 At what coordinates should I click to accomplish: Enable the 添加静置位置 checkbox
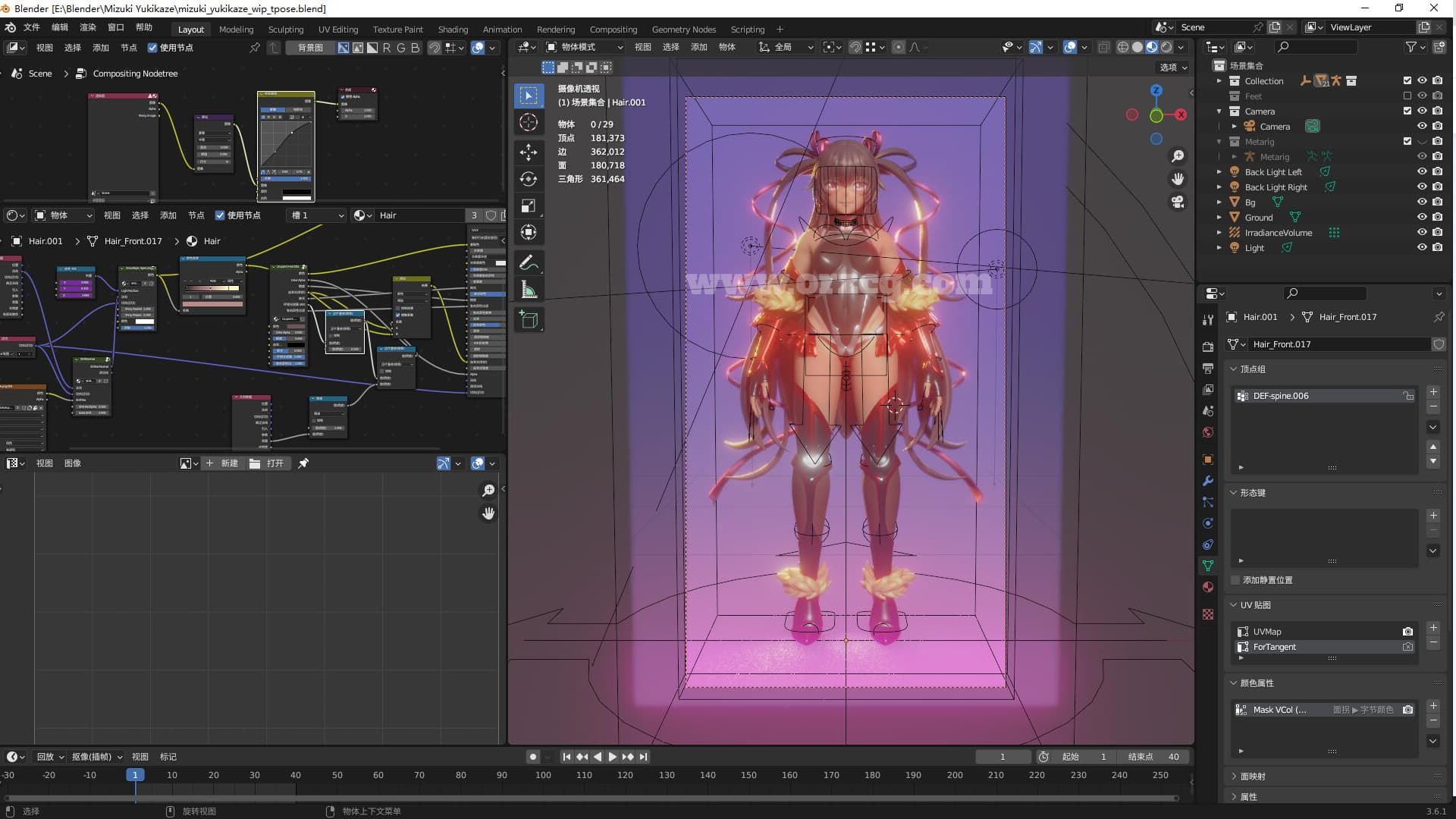(x=1235, y=580)
